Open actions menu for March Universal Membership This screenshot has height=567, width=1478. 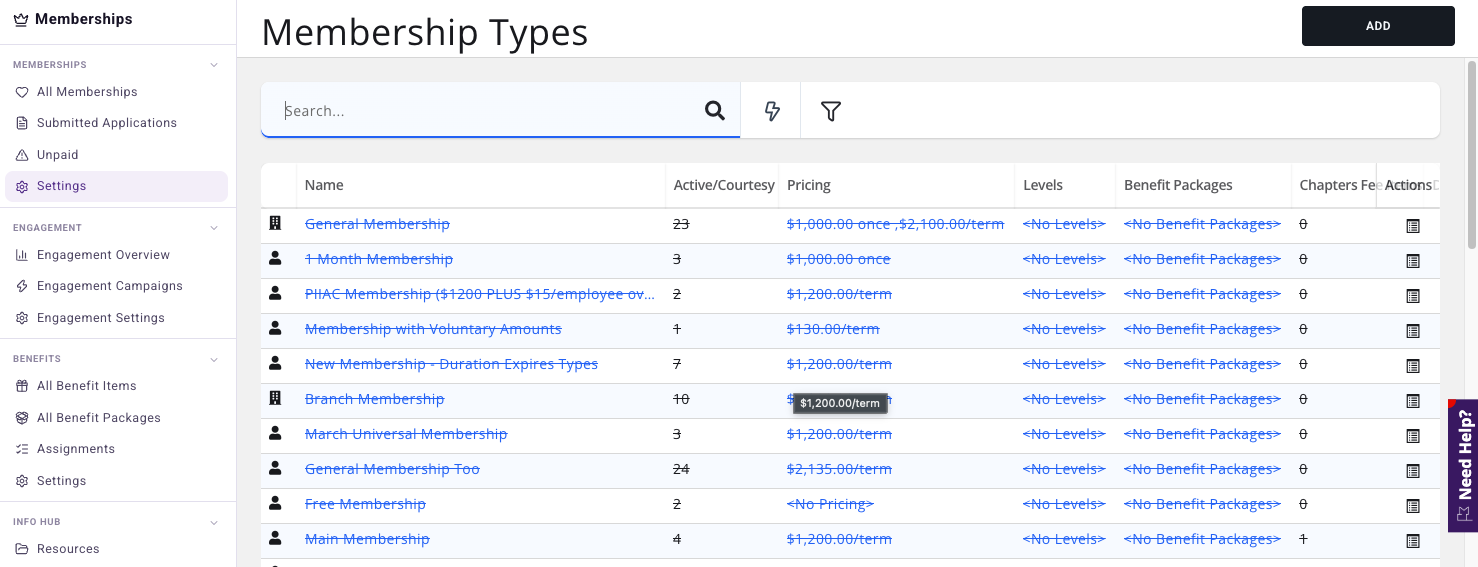coord(1412,436)
